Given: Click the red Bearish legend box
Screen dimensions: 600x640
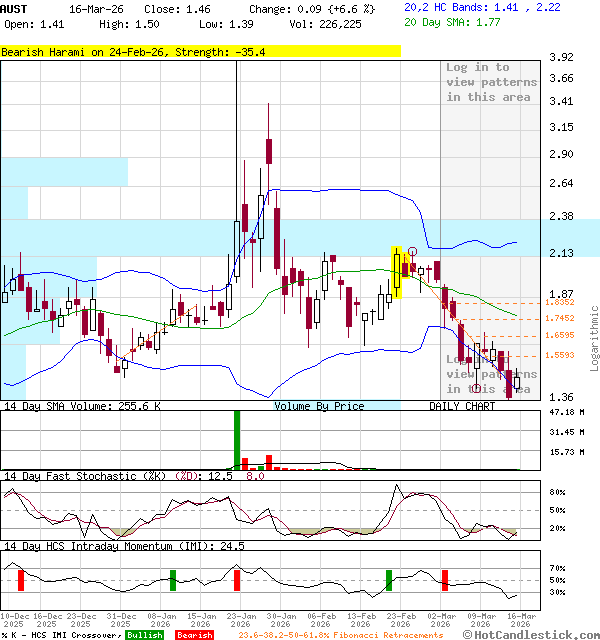Looking at the screenshot, I should point(194,635).
